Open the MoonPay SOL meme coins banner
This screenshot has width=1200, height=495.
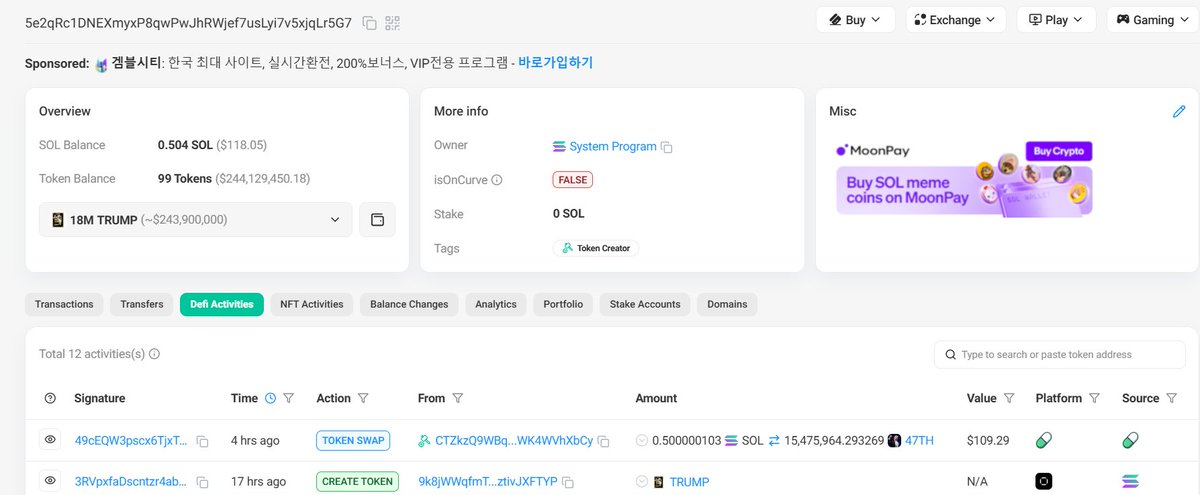(964, 190)
